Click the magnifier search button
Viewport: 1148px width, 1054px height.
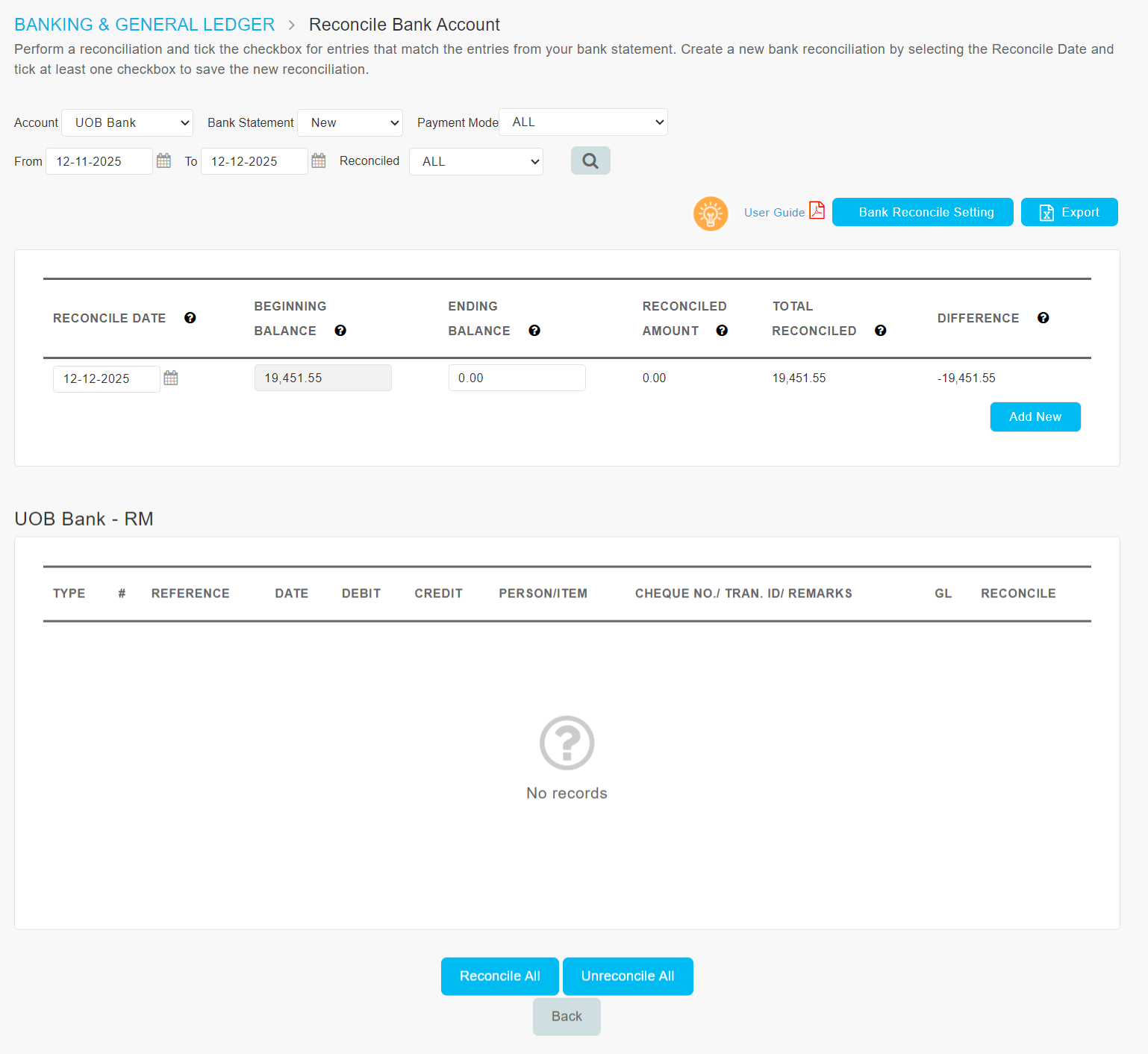tap(590, 160)
